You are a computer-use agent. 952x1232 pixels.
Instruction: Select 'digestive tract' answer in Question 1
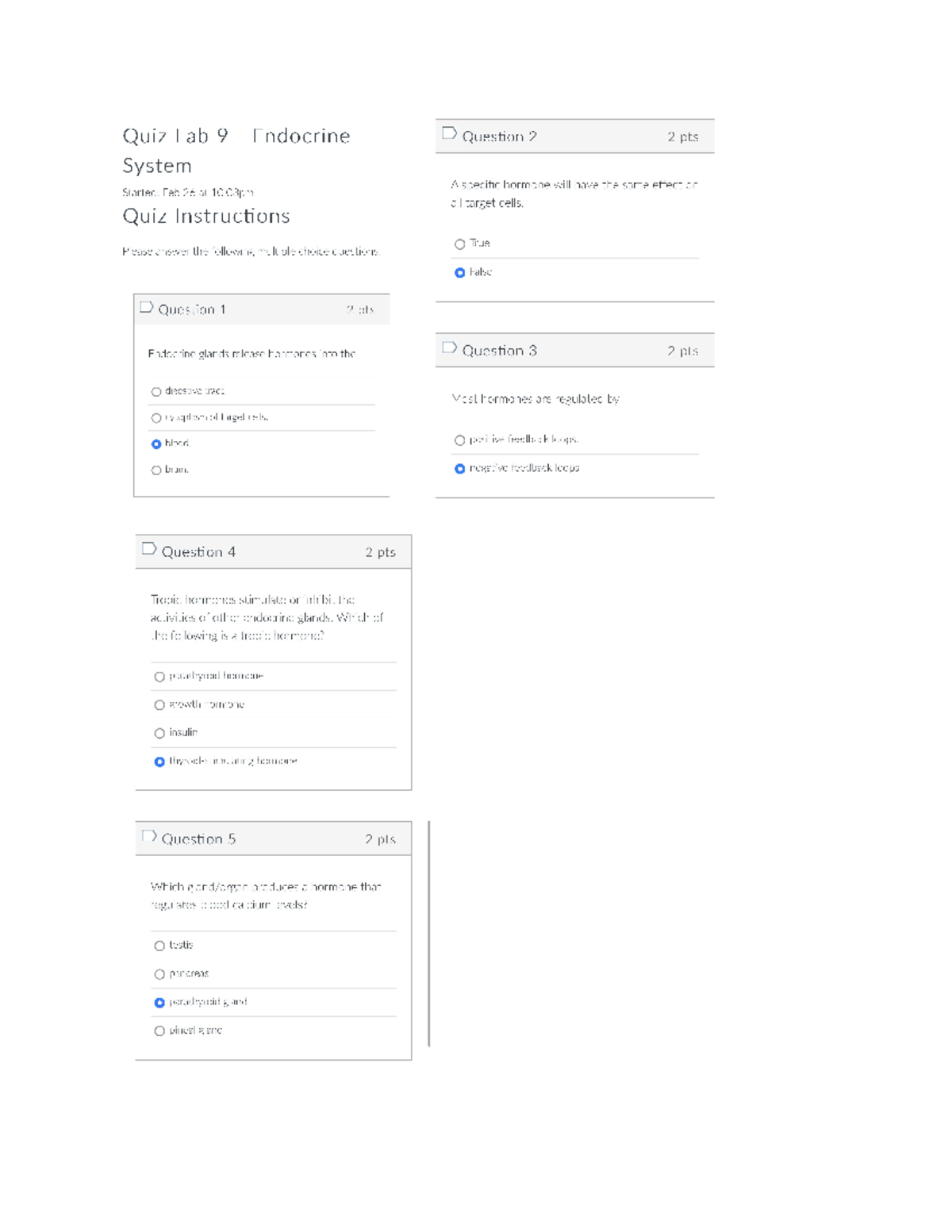pos(156,392)
